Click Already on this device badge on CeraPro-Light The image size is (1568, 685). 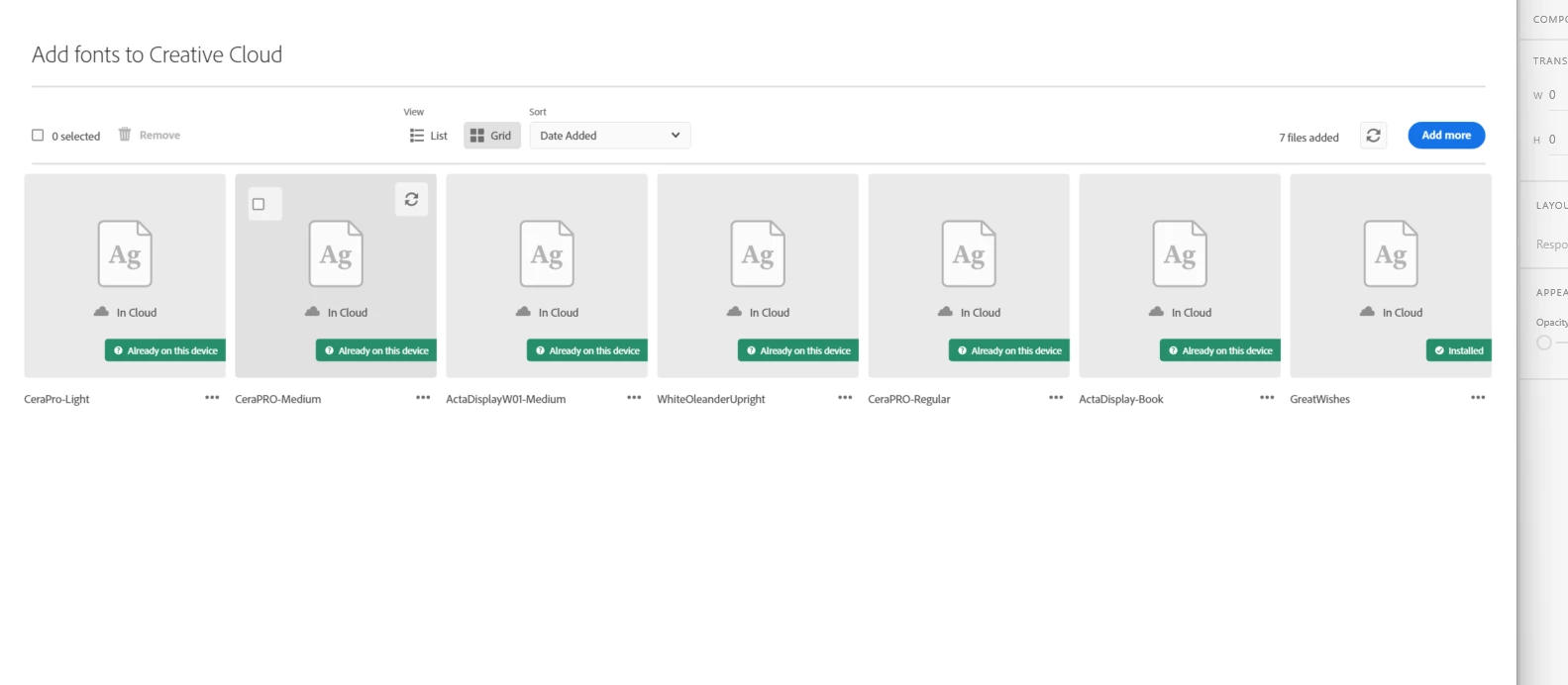(165, 350)
